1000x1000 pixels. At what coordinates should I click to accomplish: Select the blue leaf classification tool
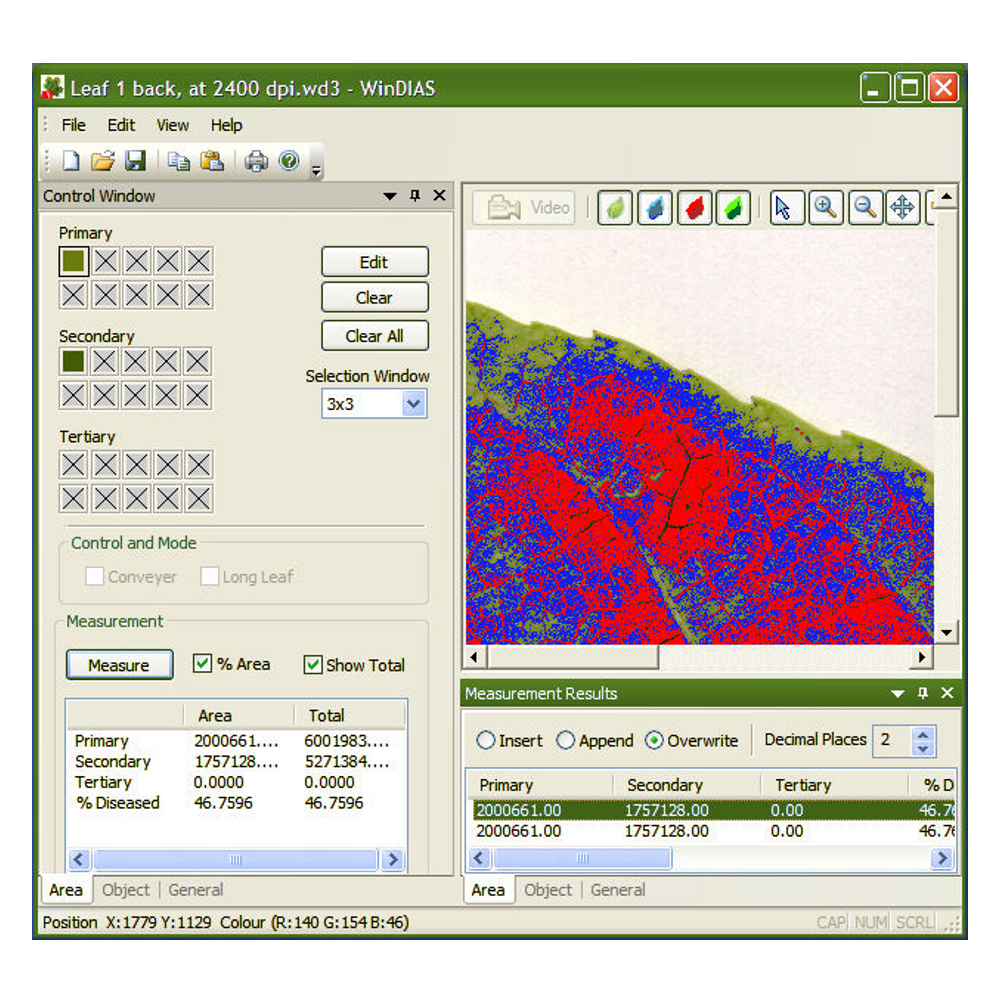pos(654,207)
